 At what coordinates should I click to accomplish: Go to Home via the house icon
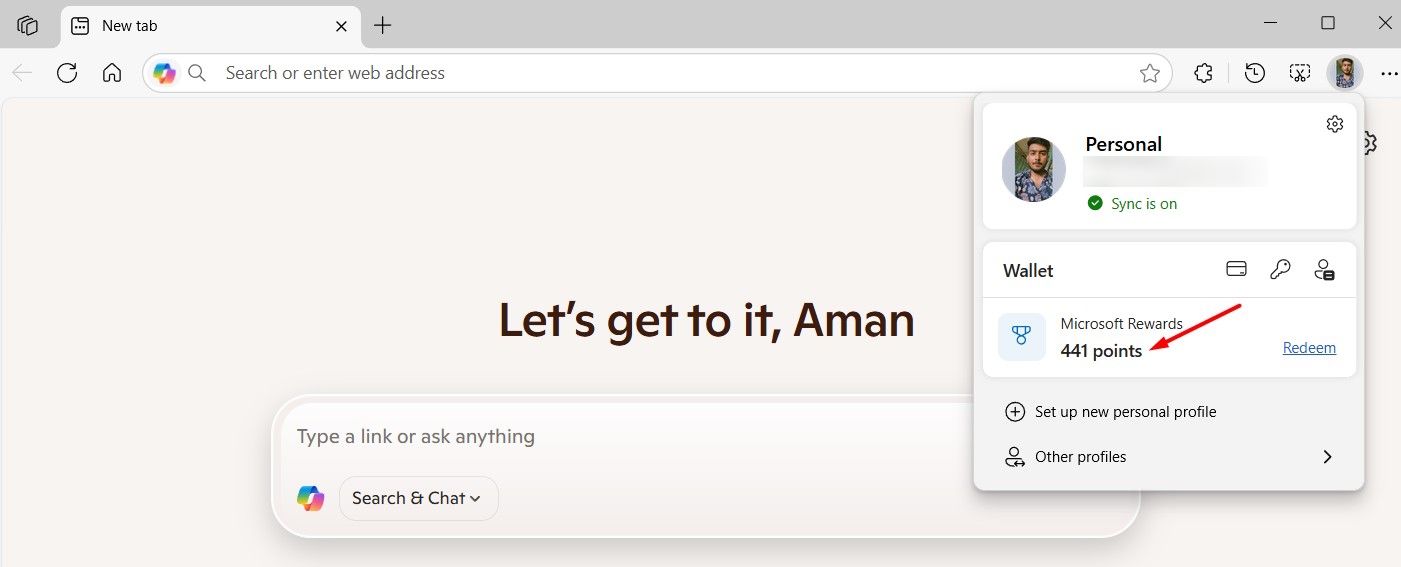112,73
